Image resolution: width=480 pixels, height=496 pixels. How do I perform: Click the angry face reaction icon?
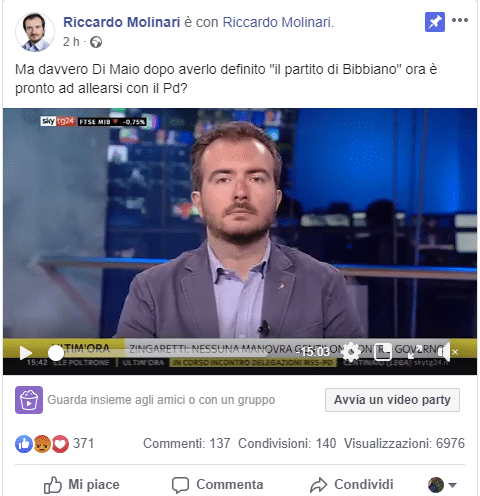[42, 444]
